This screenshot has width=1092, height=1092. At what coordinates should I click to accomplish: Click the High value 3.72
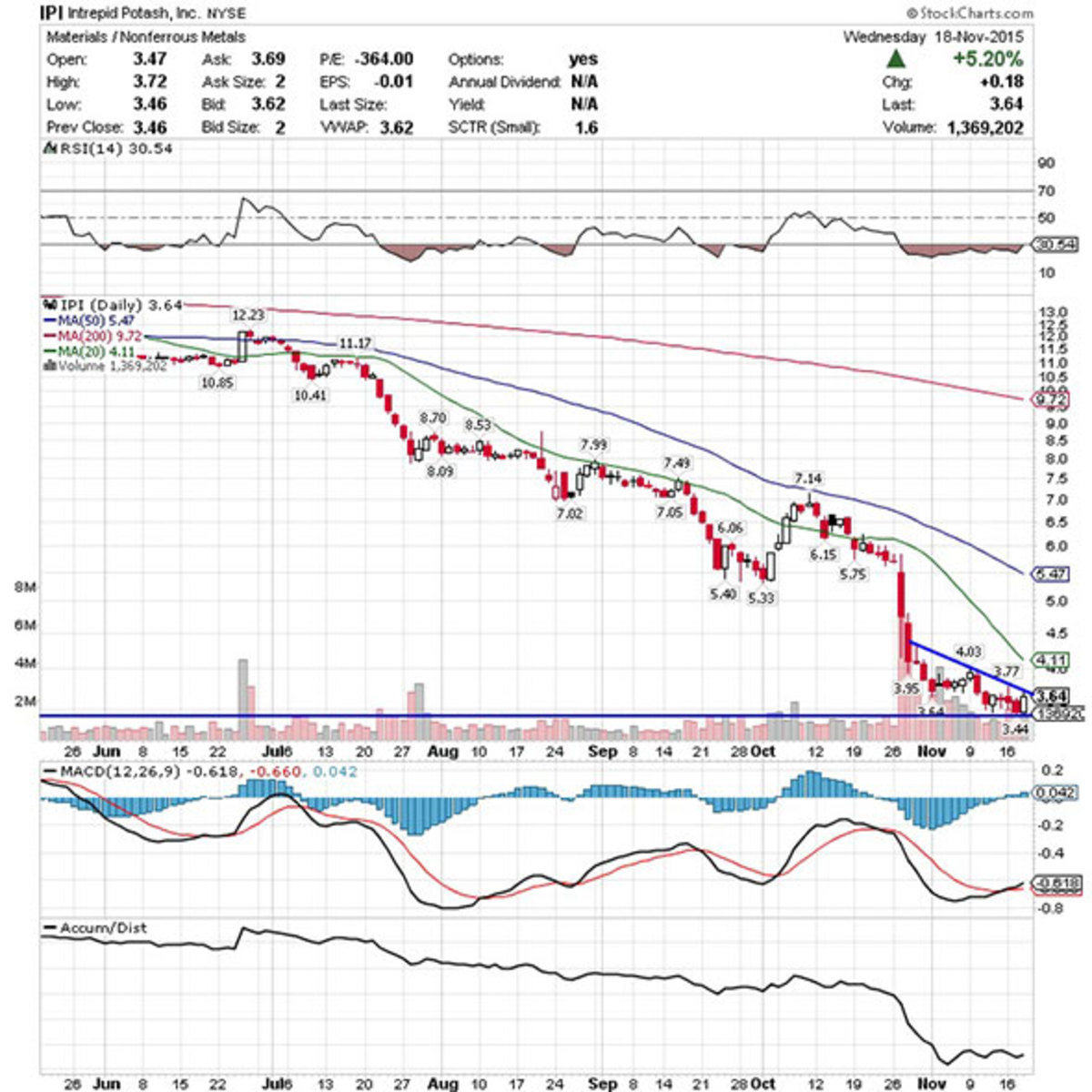[148, 82]
